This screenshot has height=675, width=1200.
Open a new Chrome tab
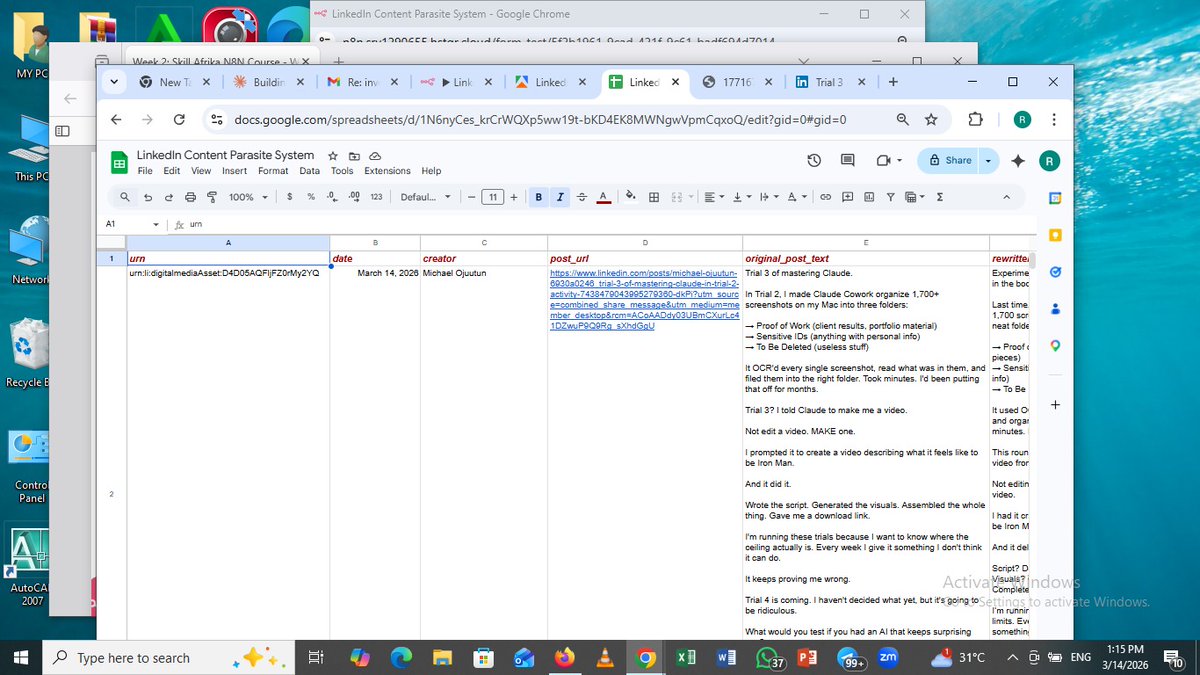click(893, 82)
